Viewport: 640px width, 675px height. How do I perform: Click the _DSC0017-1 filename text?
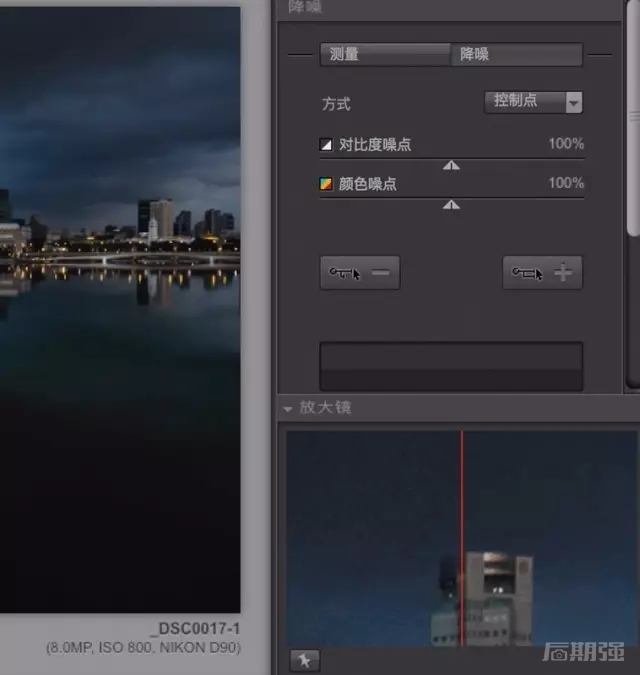click(195, 629)
